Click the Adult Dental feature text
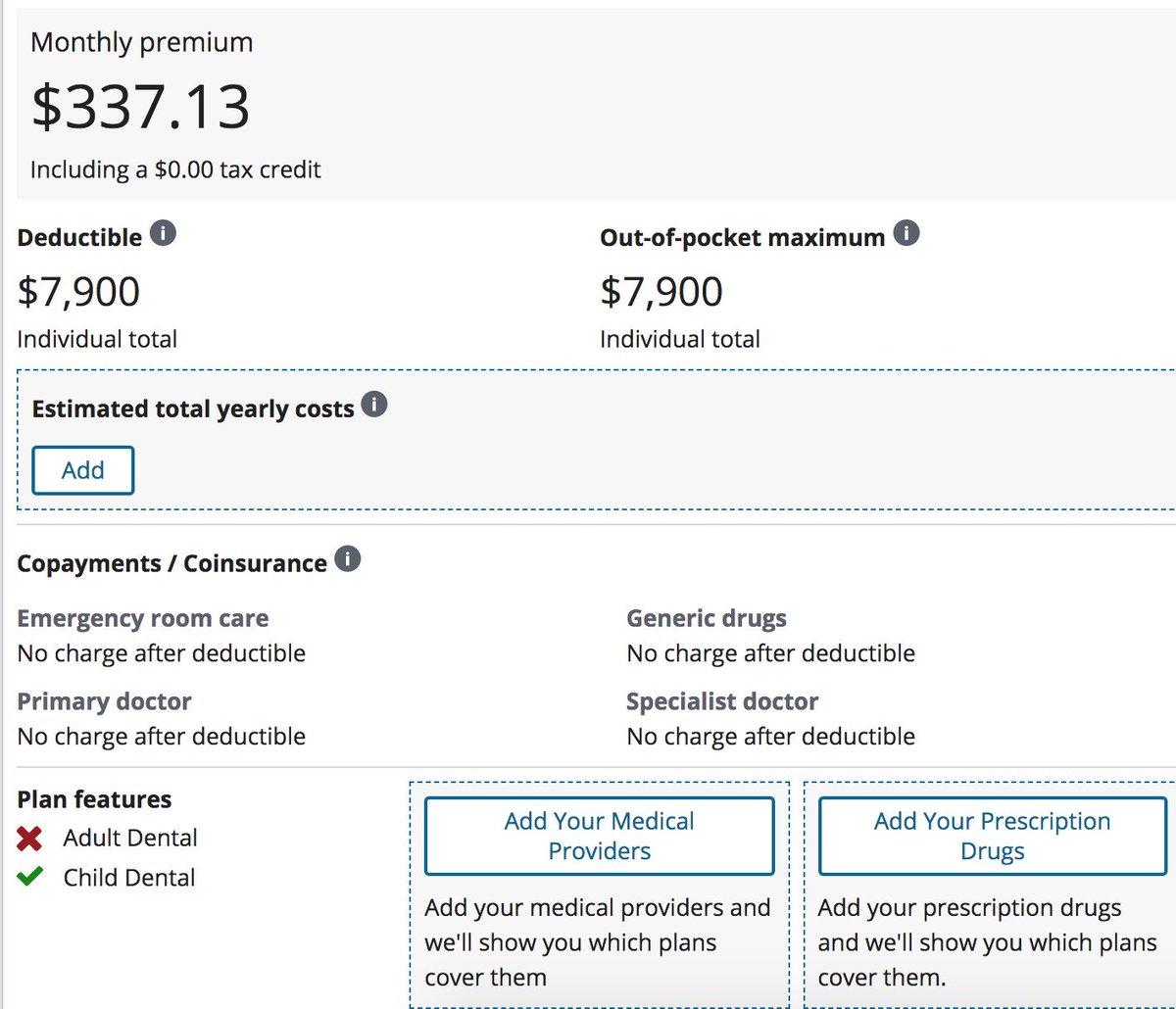1176x1009 pixels. point(130,839)
